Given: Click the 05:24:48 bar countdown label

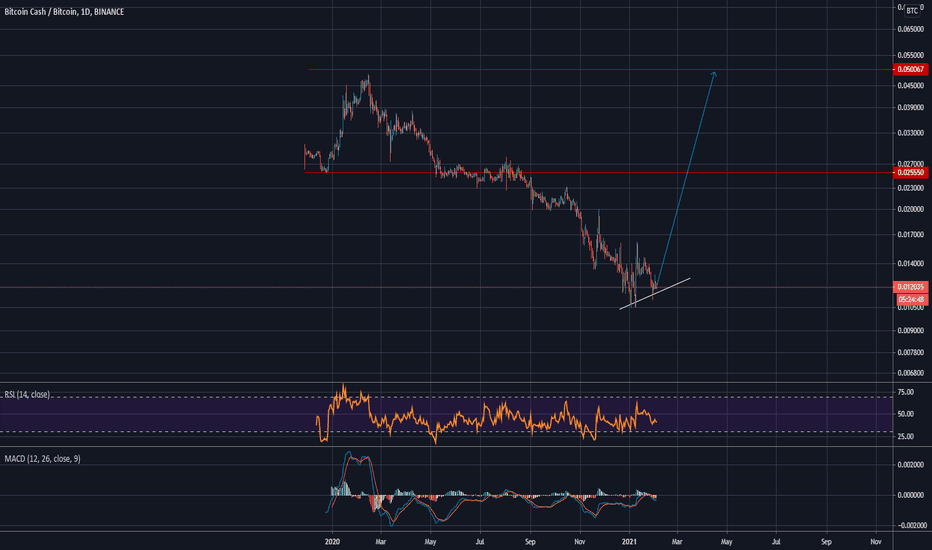Looking at the screenshot, I should pos(911,299).
